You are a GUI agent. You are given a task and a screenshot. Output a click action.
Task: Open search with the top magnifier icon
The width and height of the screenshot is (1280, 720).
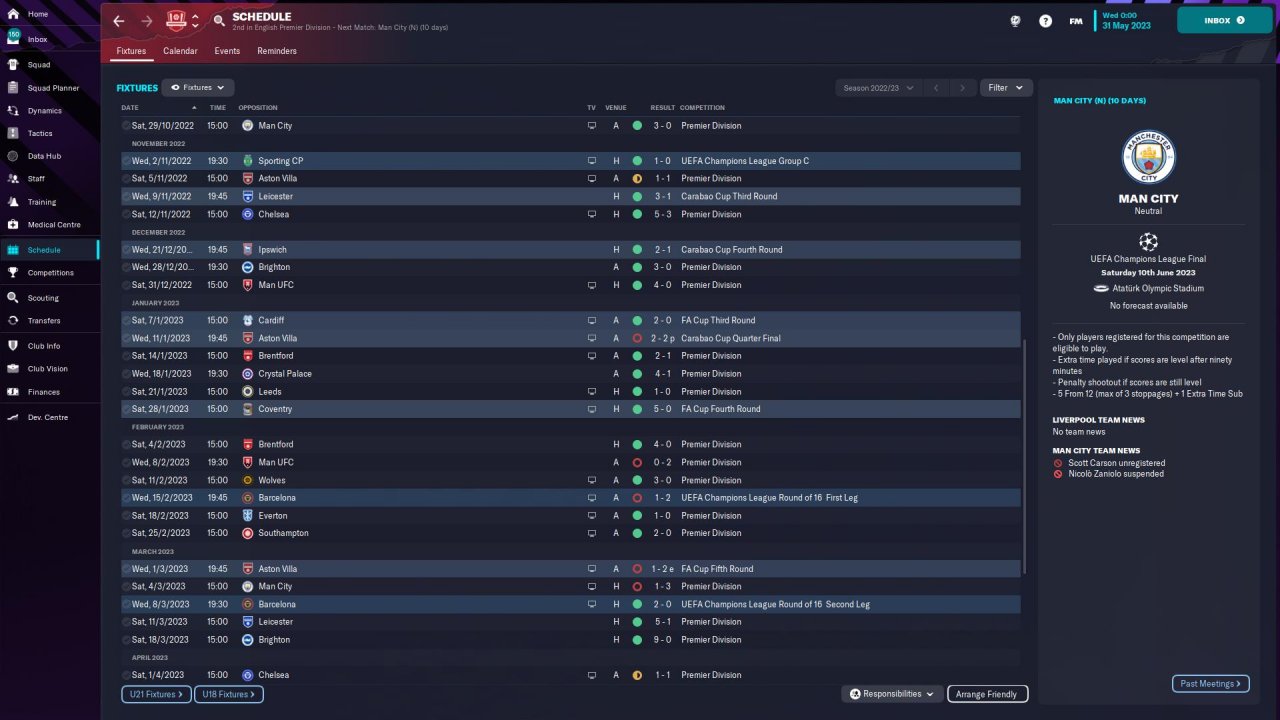(219, 21)
